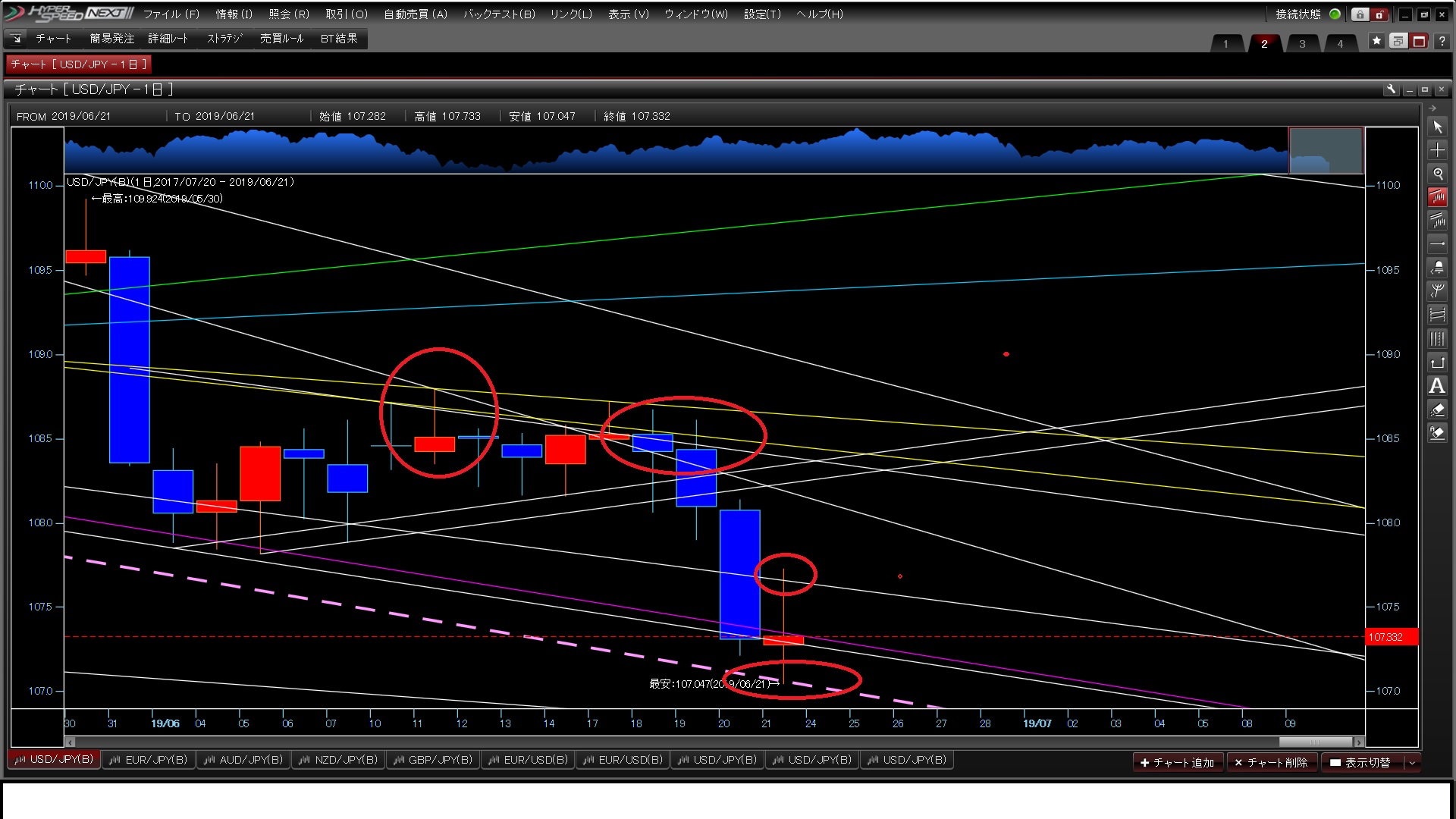Select the text annotation tool

point(1437,386)
